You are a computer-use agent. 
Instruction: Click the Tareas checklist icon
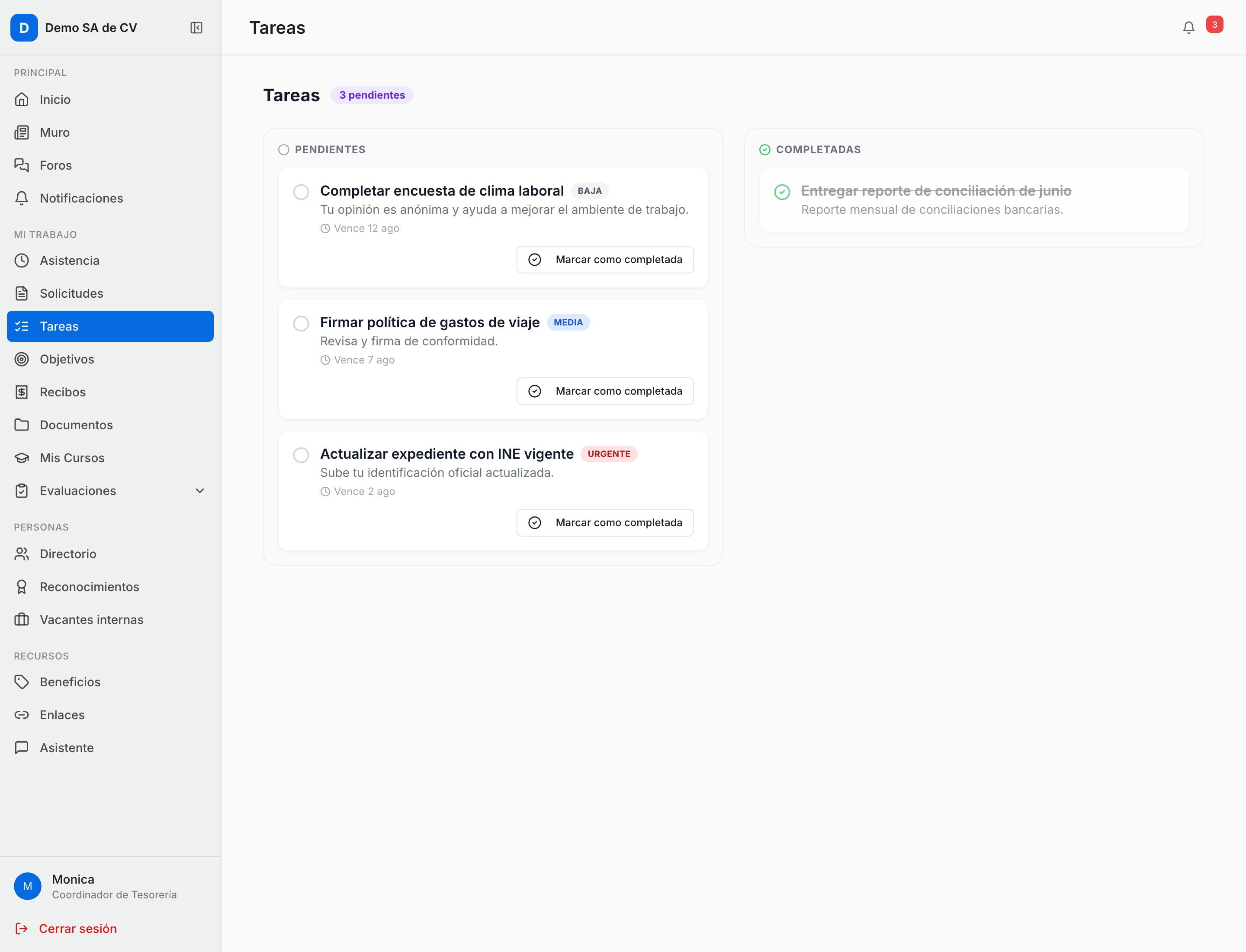coord(22,326)
